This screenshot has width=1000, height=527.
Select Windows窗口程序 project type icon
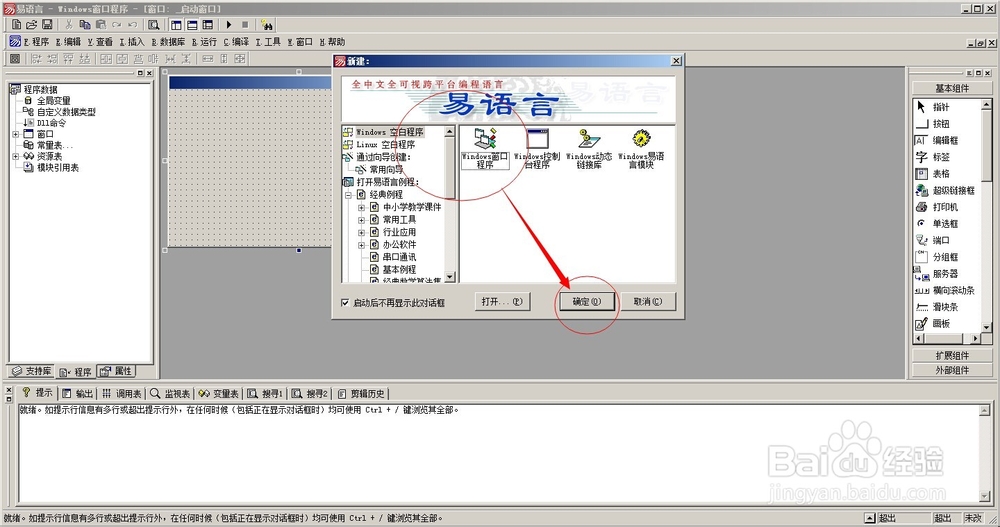coord(485,148)
